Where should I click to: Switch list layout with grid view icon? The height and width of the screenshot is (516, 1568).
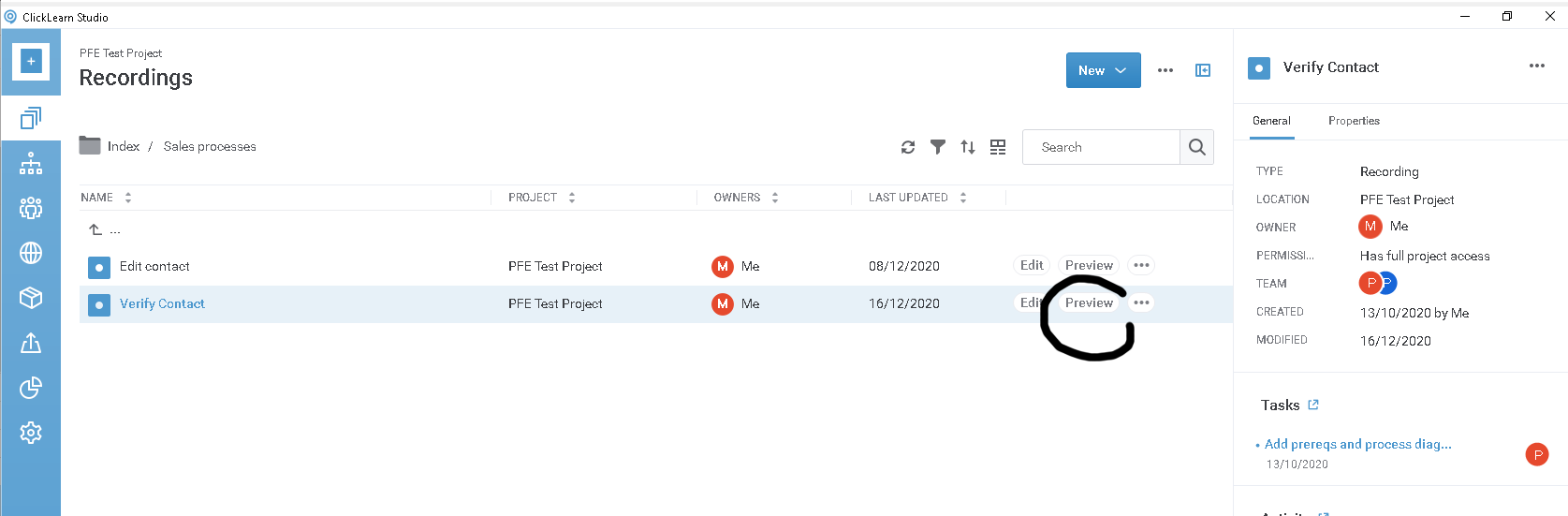[x=998, y=147]
